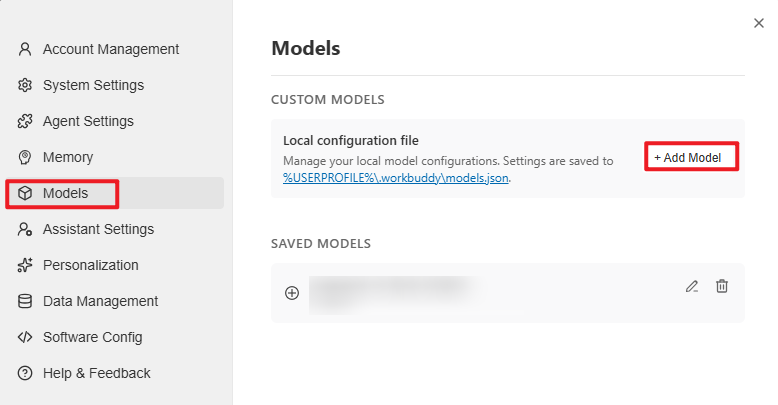Viewport: 778px width, 405px height.
Task: Click the Account Management person icon
Action: click(25, 49)
